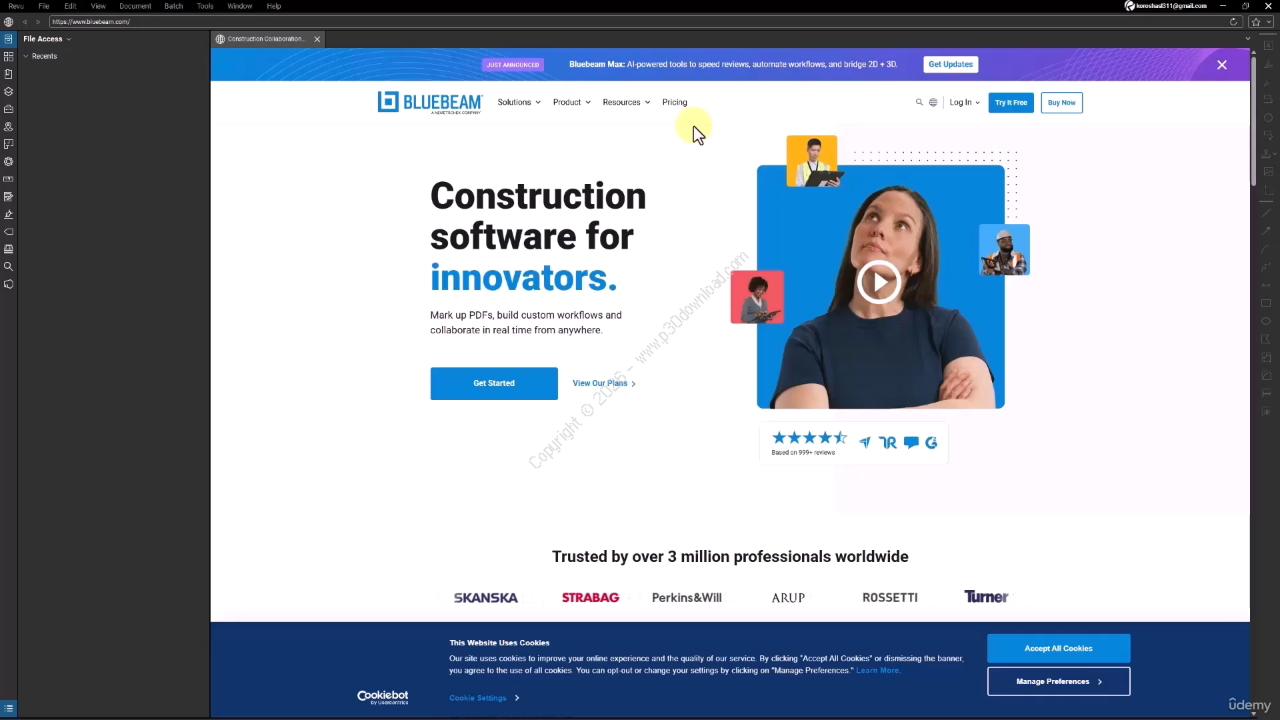Open the Thumbnails panel icon
Image resolution: width=1280 pixels, height=720 pixels.
(8, 57)
